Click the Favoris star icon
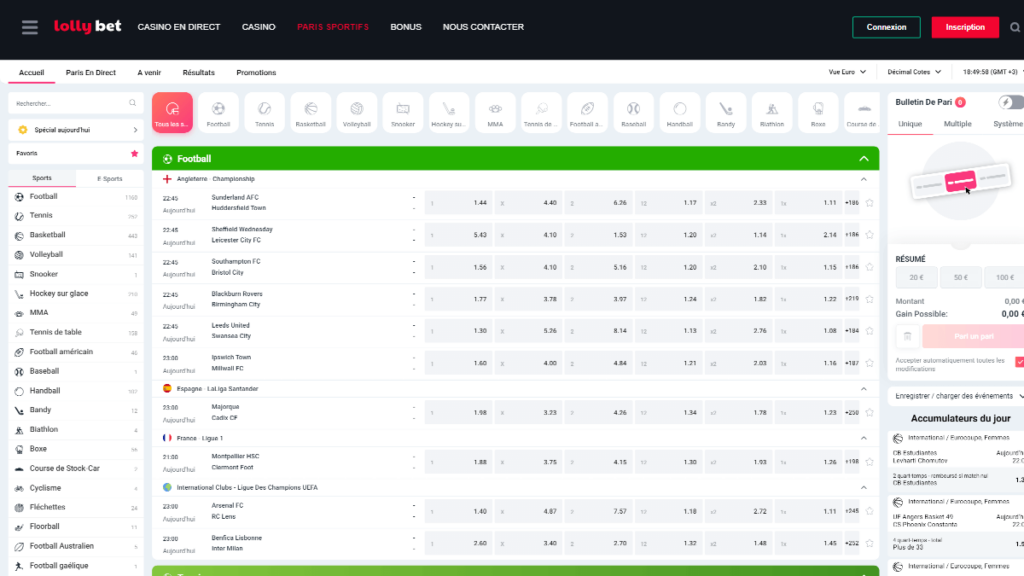 (x=135, y=153)
